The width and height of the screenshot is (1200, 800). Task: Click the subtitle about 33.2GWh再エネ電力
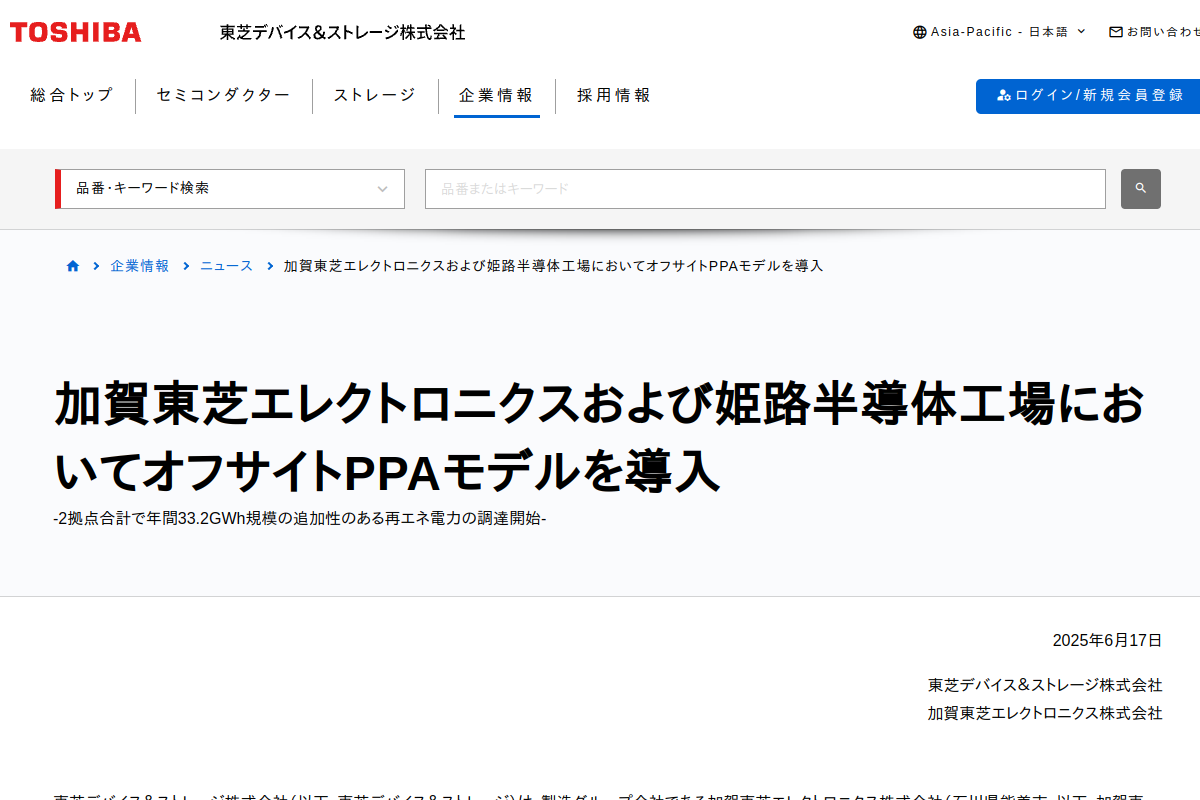click(300, 519)
